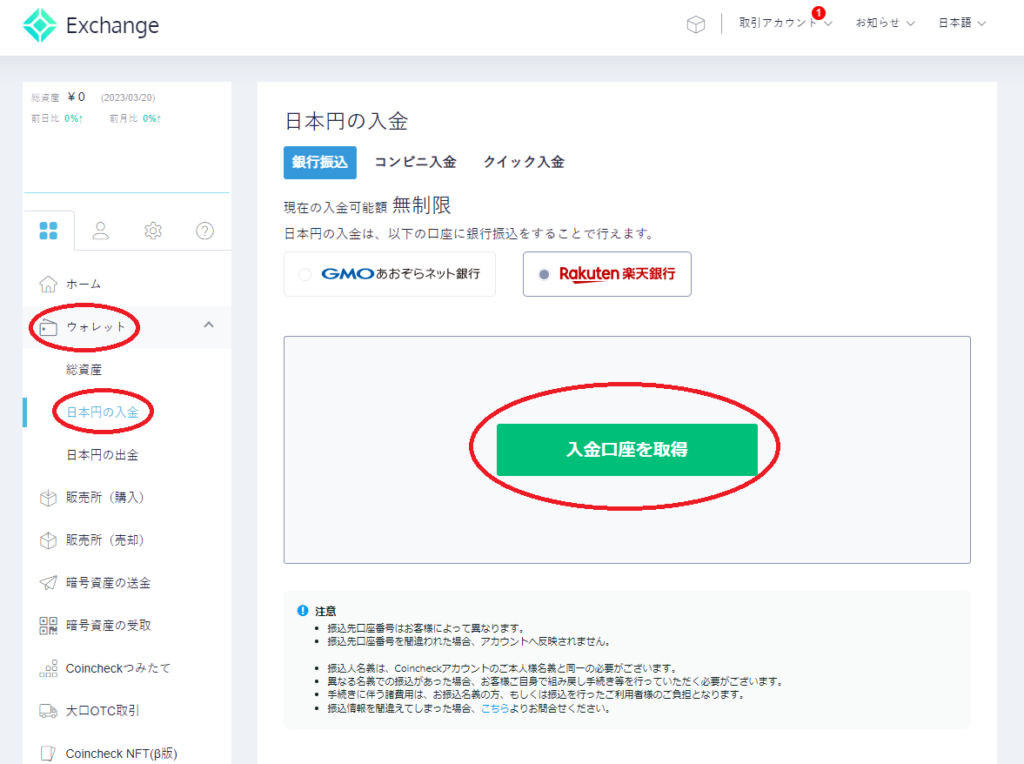Click the home icon labeled ホーム
1024x764 pixels.
click(x=48, y=284)
